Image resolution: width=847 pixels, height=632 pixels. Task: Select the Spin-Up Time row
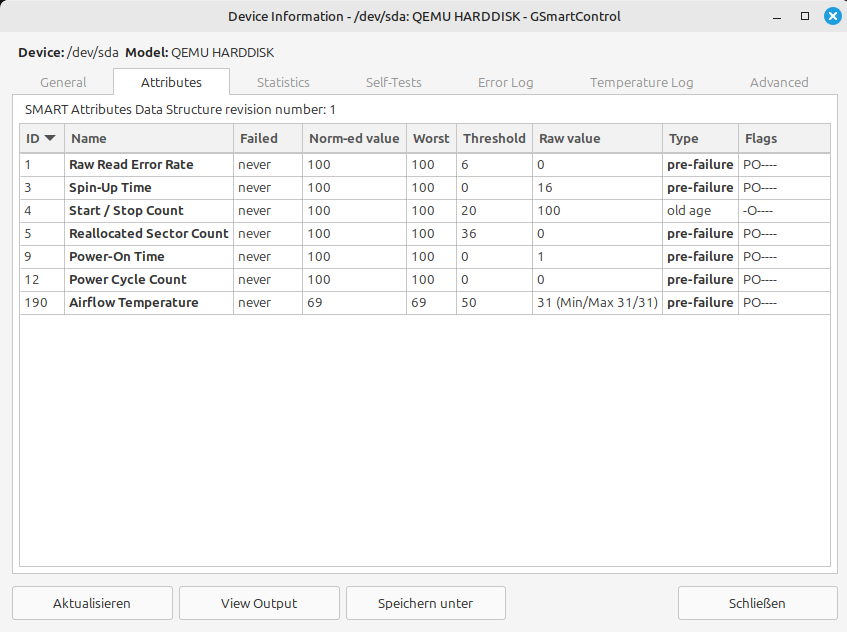[425, 188]
